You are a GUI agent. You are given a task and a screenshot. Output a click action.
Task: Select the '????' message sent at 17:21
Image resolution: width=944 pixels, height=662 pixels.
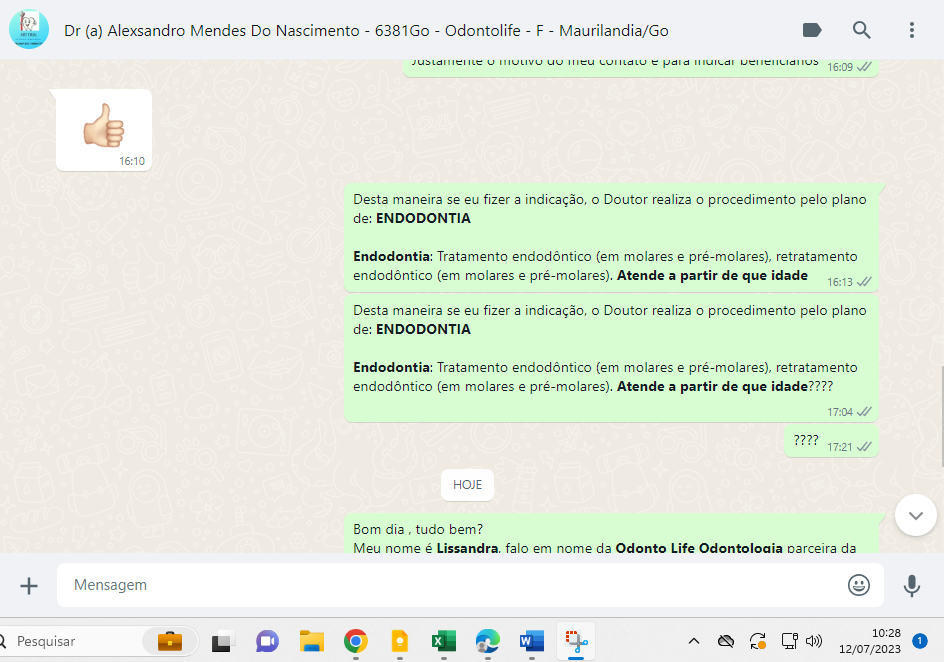pos(831,442)
